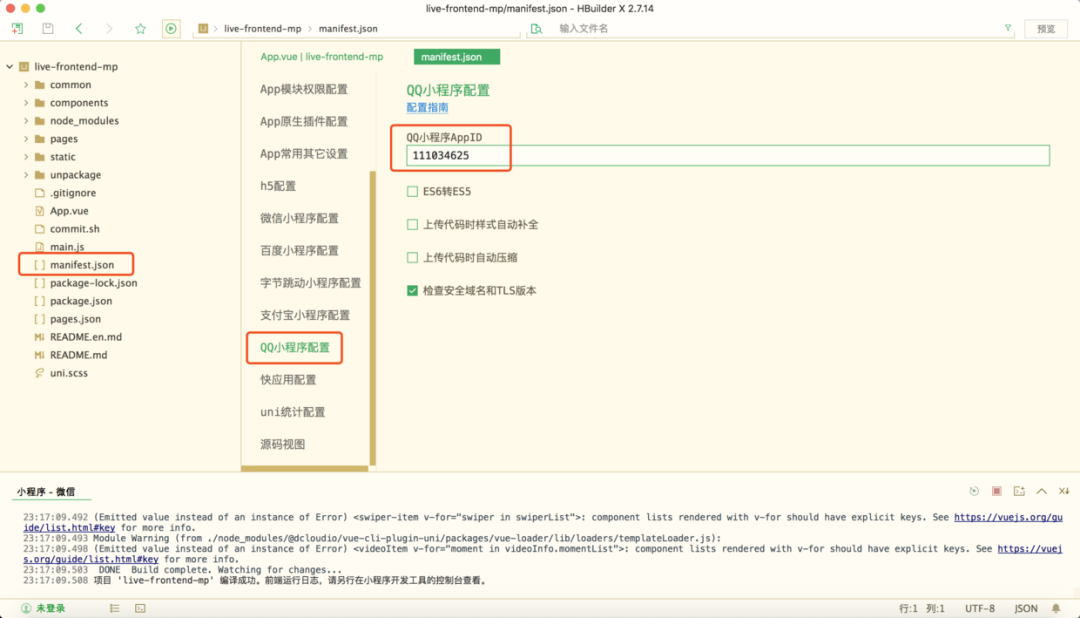
Task: Click the App.vue file icon
Action: click(39, 211)
